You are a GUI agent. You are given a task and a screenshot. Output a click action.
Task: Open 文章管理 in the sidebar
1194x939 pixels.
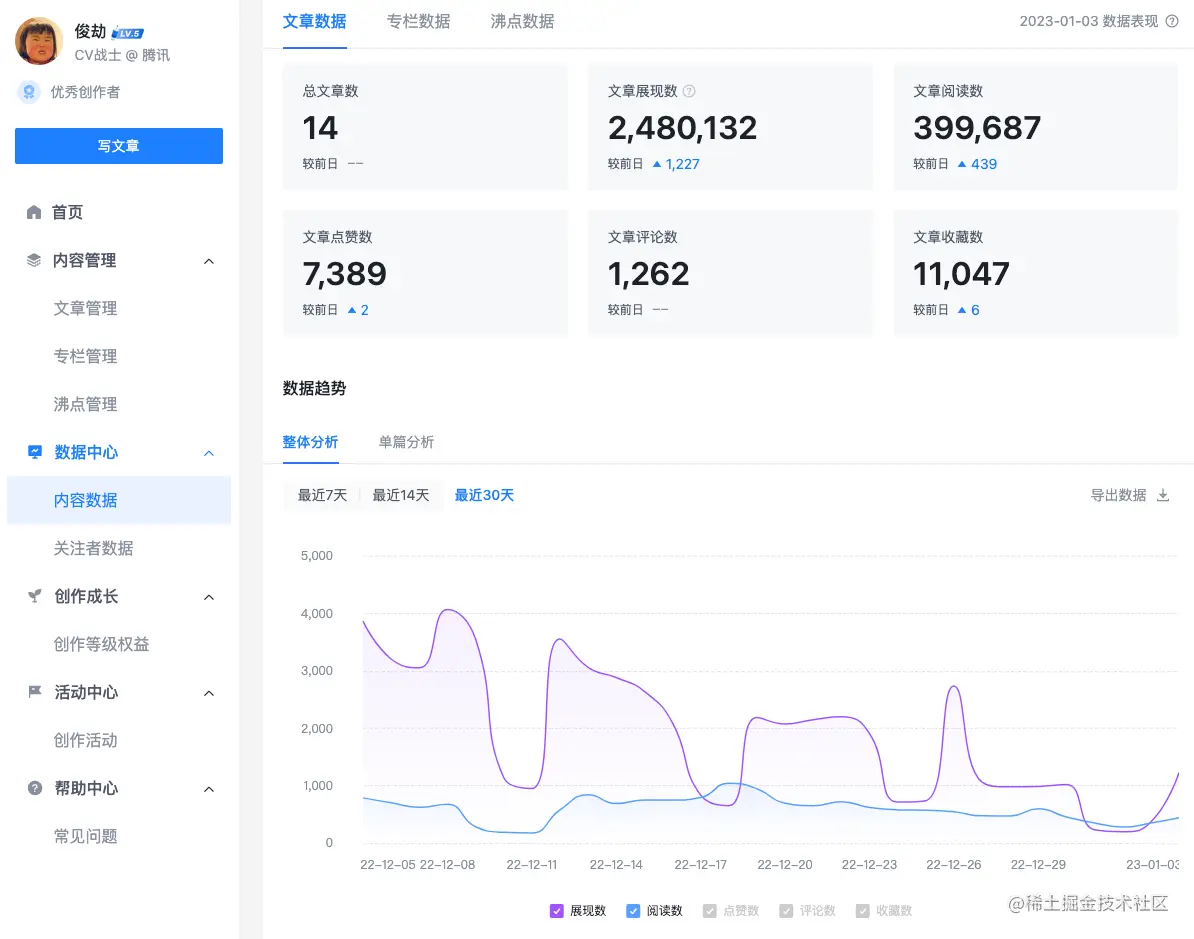pos(85,308)
